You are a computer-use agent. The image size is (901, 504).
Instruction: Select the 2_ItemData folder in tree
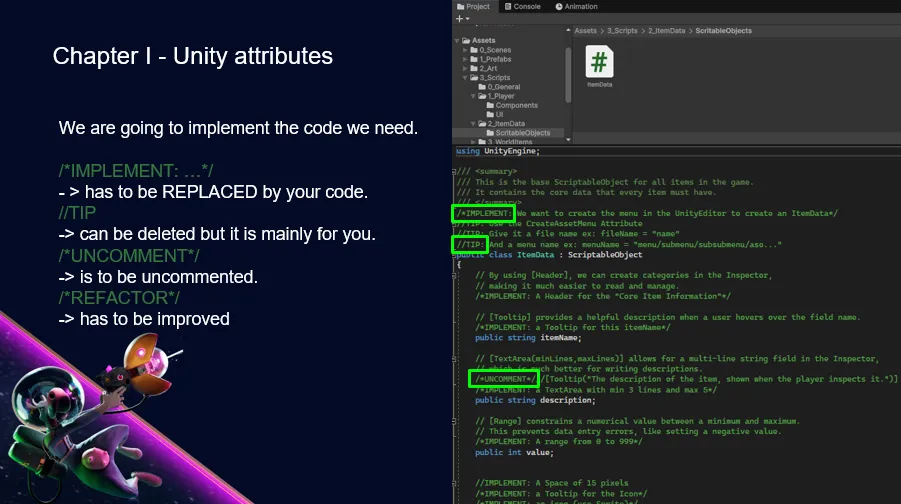[x=502, y=124]
